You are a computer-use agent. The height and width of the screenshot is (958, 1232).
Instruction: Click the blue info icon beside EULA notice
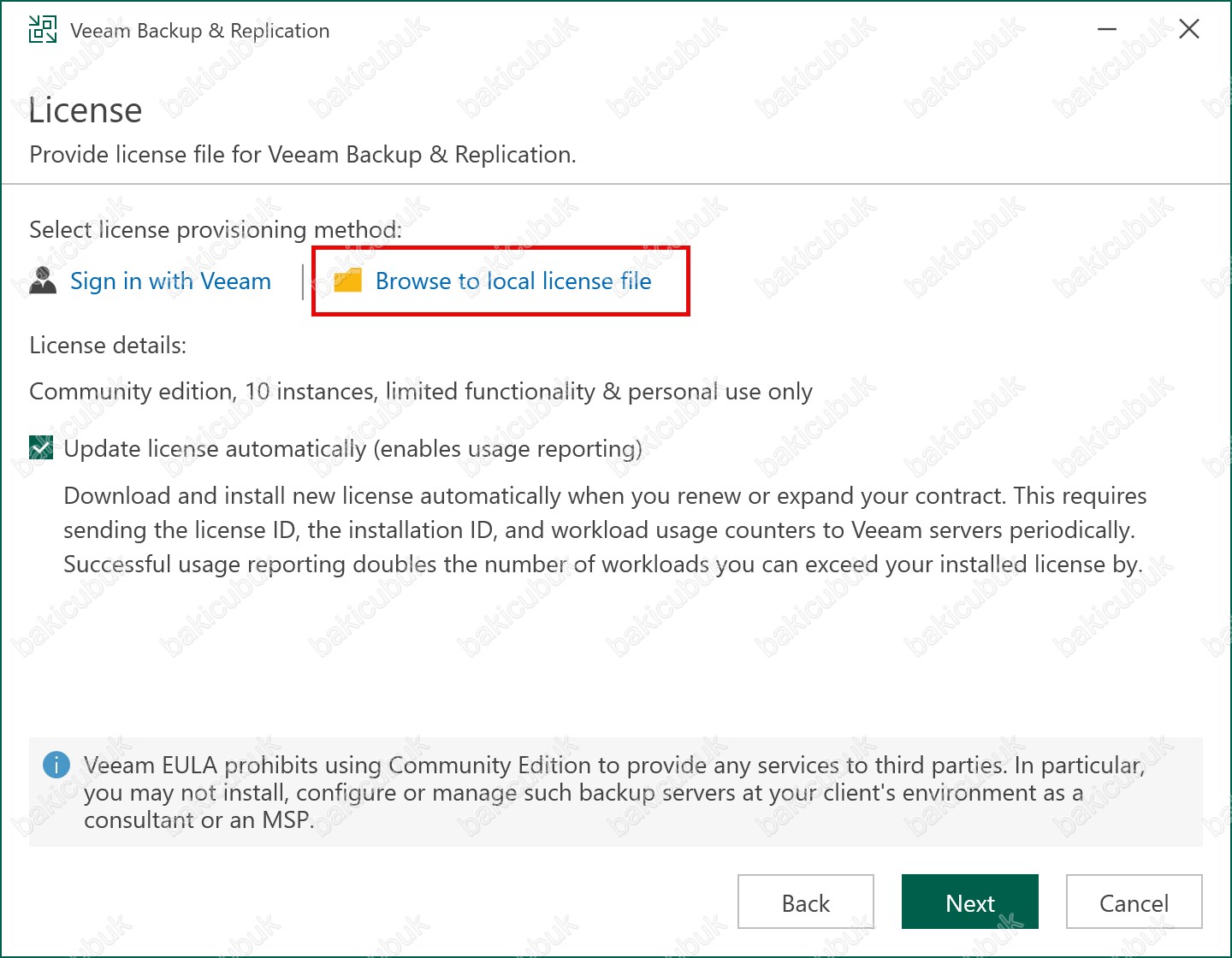pyautogui.click(x=56, y=765)
